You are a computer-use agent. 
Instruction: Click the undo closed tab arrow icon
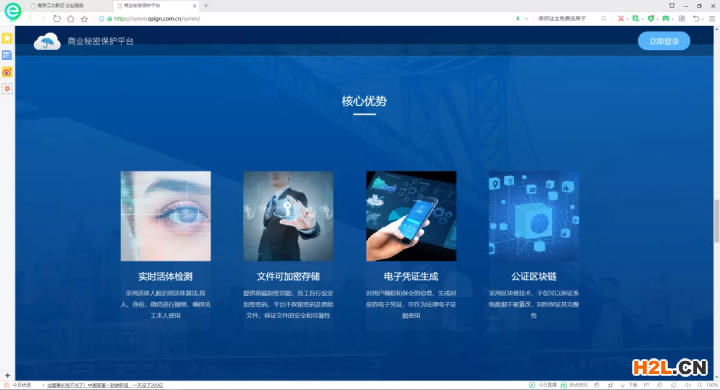click(696, 18)
